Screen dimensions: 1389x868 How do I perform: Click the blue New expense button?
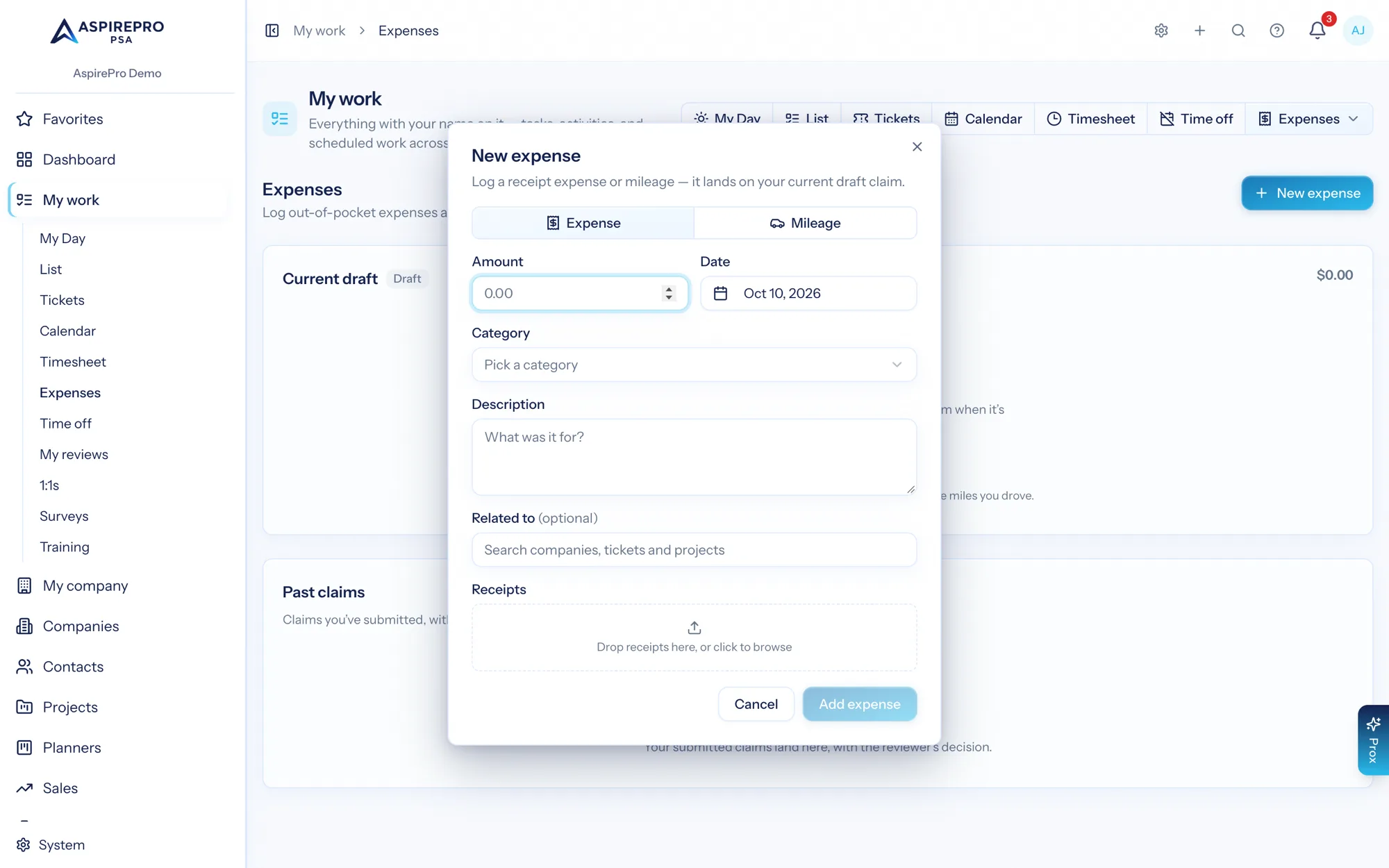point(1307,193)
